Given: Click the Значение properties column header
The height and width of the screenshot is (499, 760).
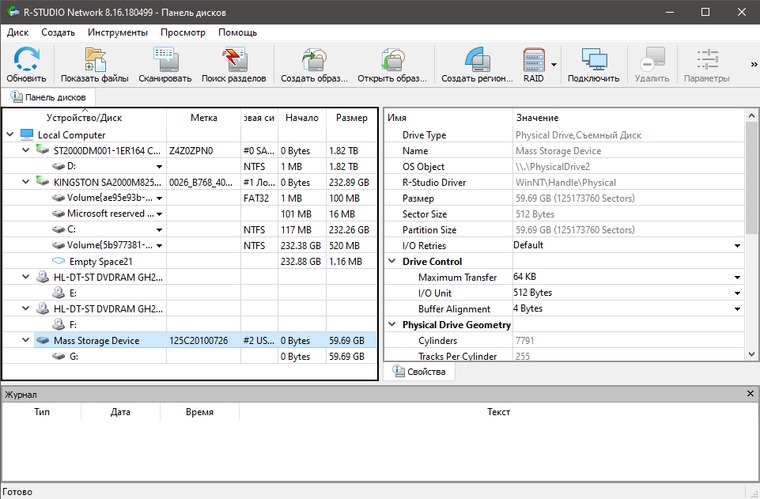Looking at the screenshot, I should (629, 118).
